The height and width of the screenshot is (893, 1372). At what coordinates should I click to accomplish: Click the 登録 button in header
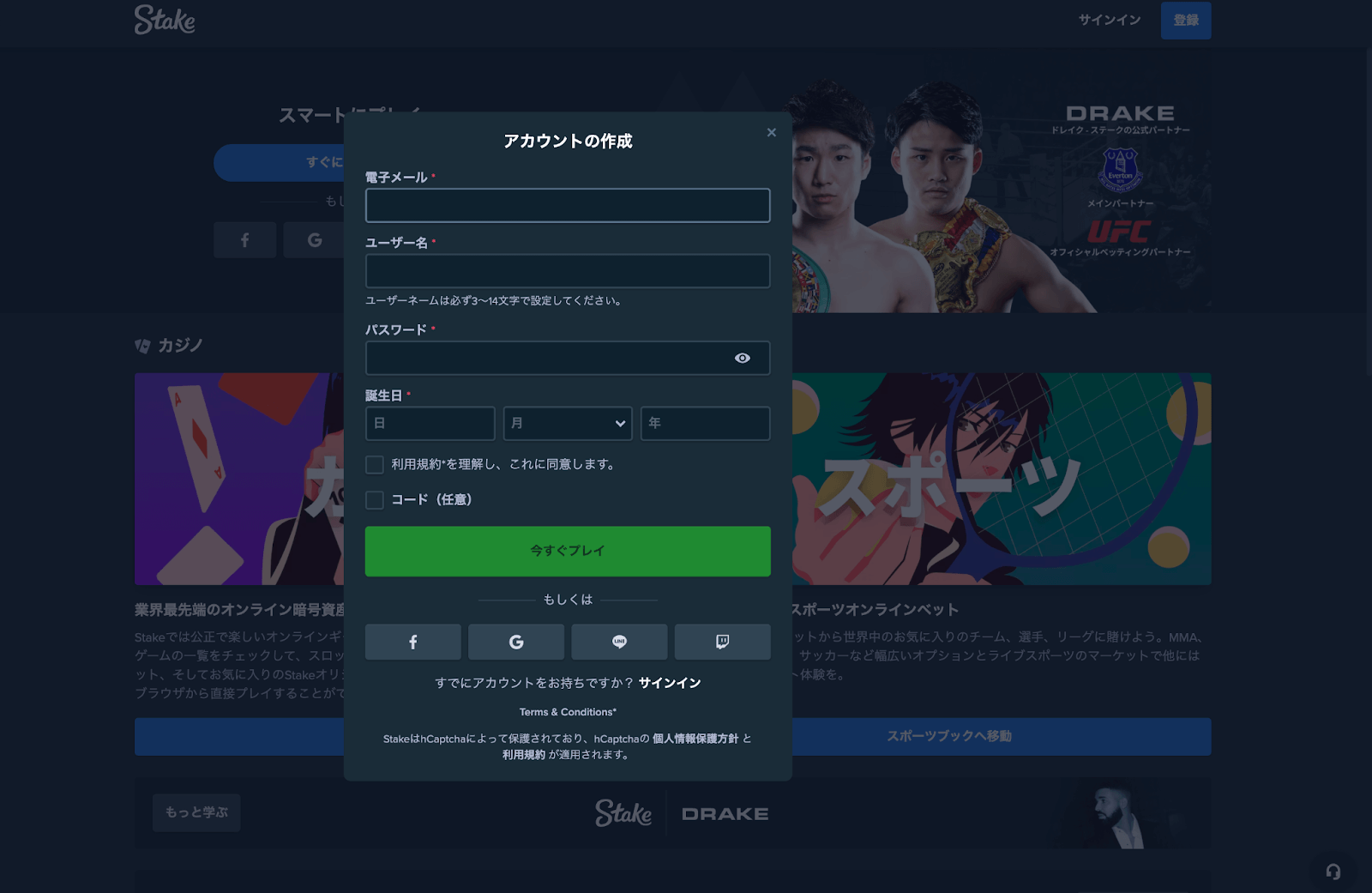pyautogui.click(x=1186, y=20)
